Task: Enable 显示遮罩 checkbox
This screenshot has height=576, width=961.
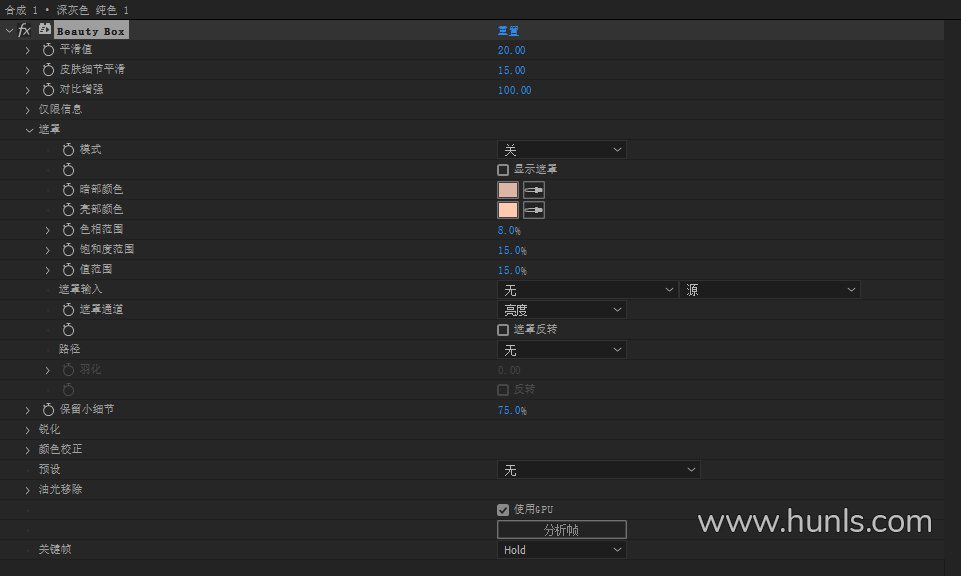Action: [503, 170]
